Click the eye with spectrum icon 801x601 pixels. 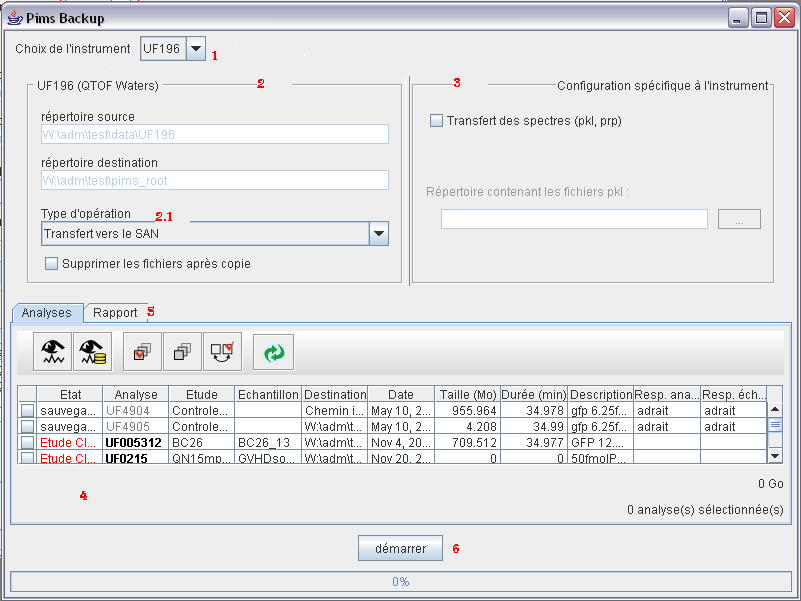point(52,353)
